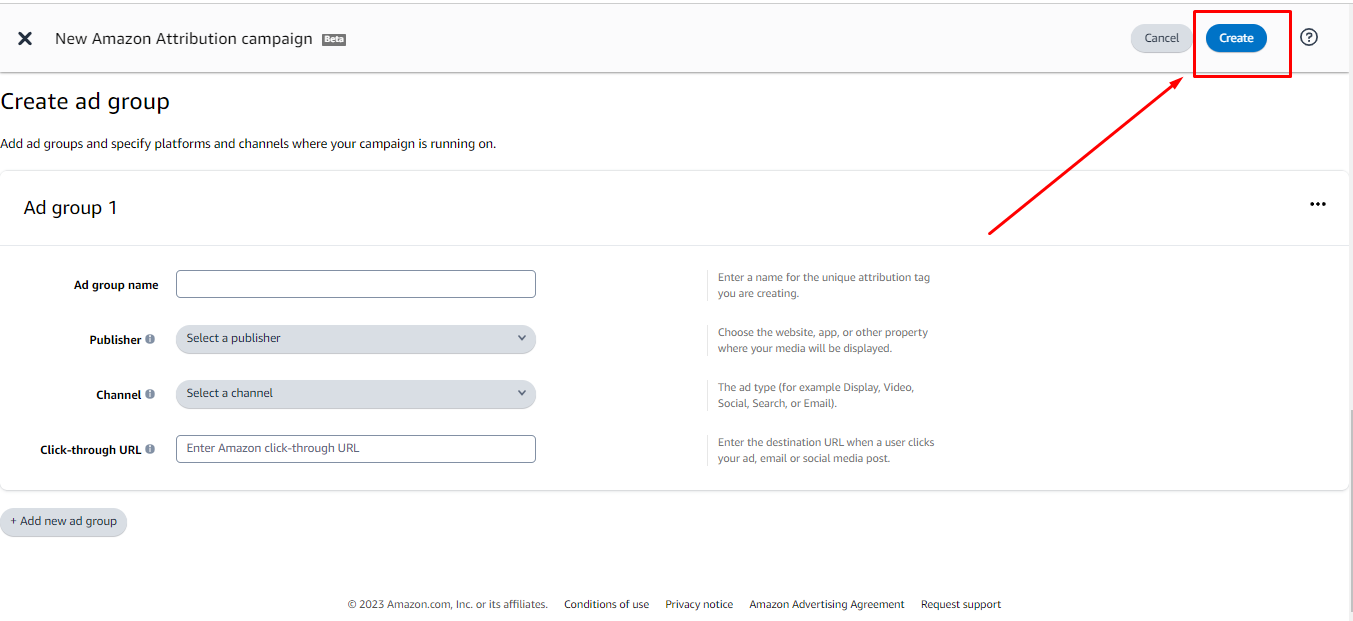Cancel the campaign creation

(1162, 38)
